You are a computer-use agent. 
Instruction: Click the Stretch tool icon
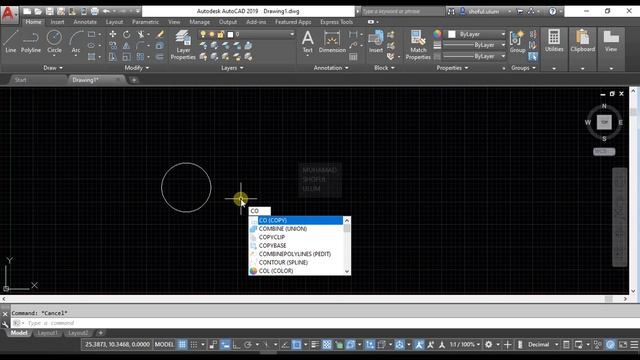click(113, 57)
